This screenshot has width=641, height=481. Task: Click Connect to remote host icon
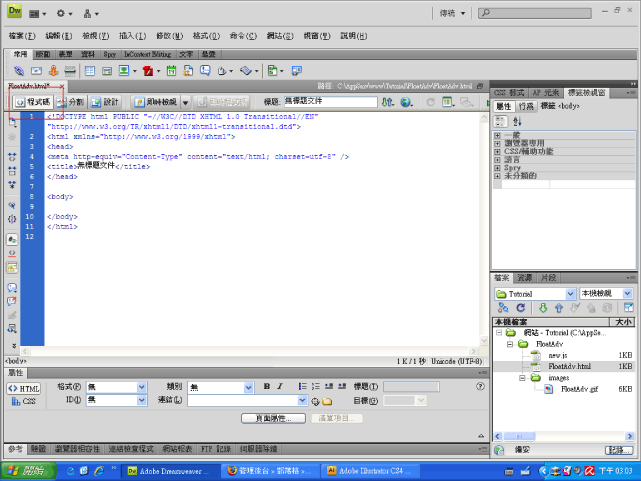(503, 308)
